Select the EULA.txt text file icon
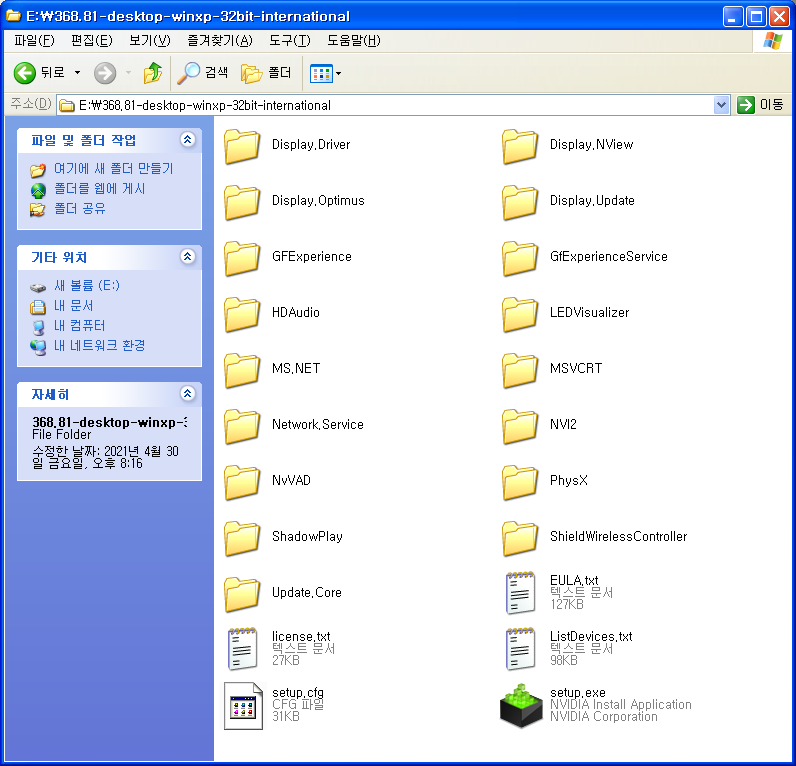796x766 pixels. pyautogui.click(x=520, y=593)
